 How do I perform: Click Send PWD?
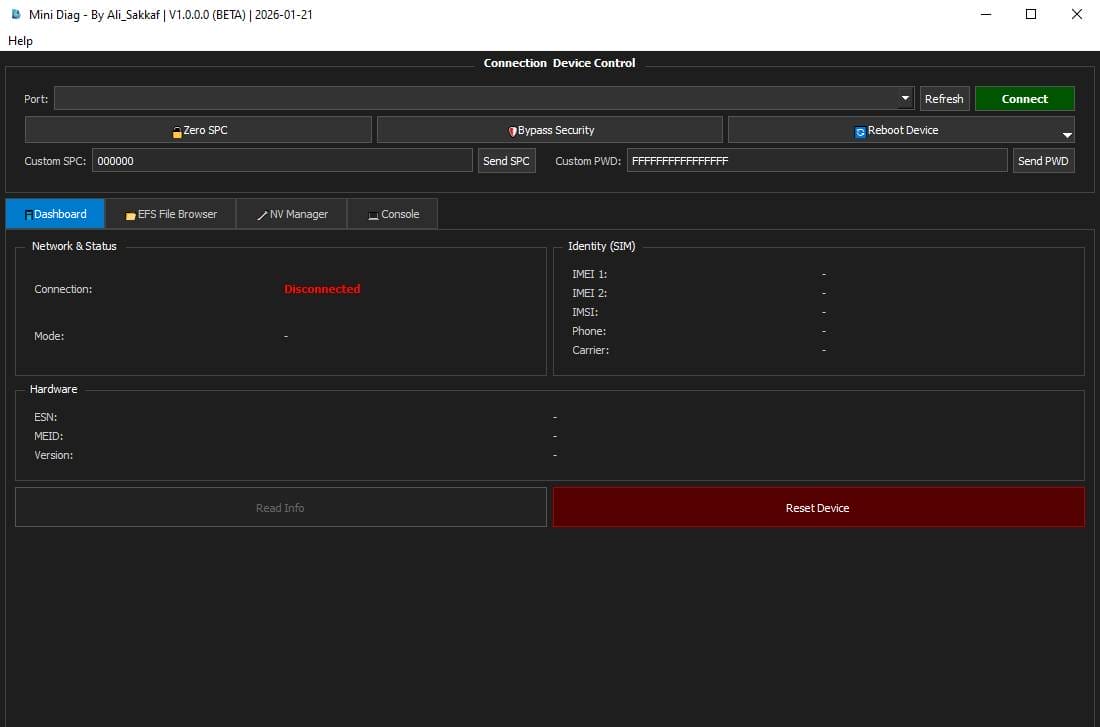click(x=1043, y=160)
